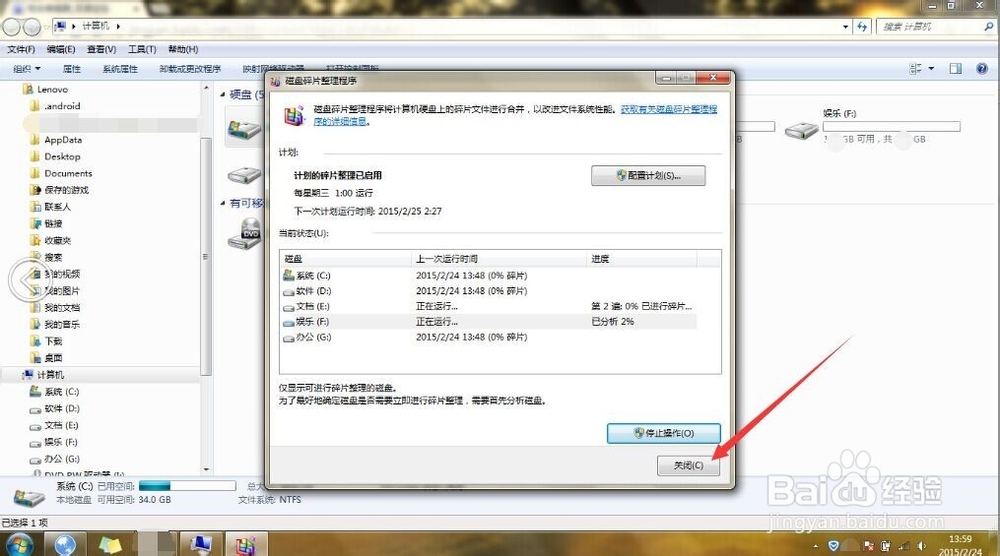Click 系统属性 in Explorer toolbar
The image size is (1000, 556).
pyautogui.click(x=120, y=69)
